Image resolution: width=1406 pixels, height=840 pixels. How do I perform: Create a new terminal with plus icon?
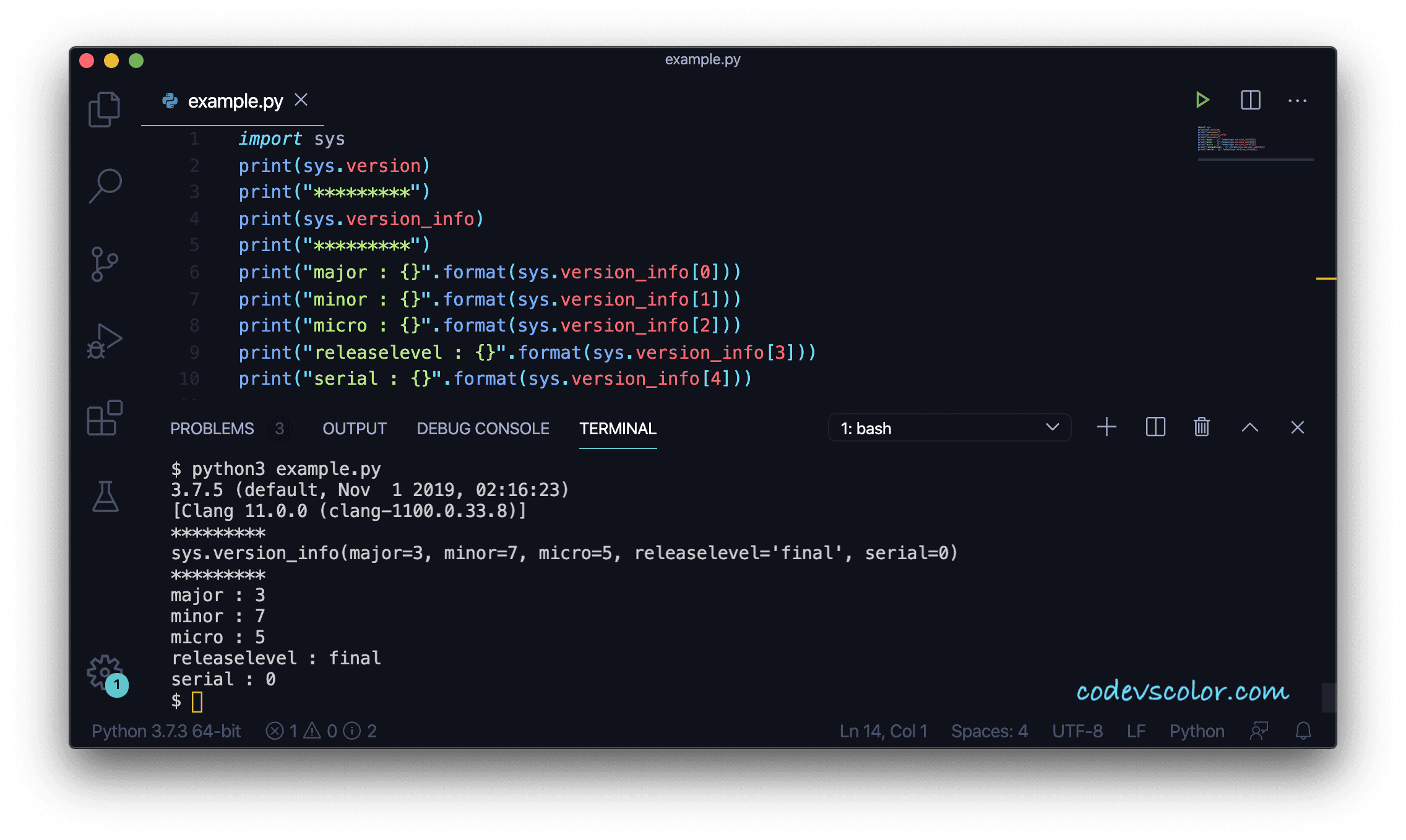(1106, 427)
